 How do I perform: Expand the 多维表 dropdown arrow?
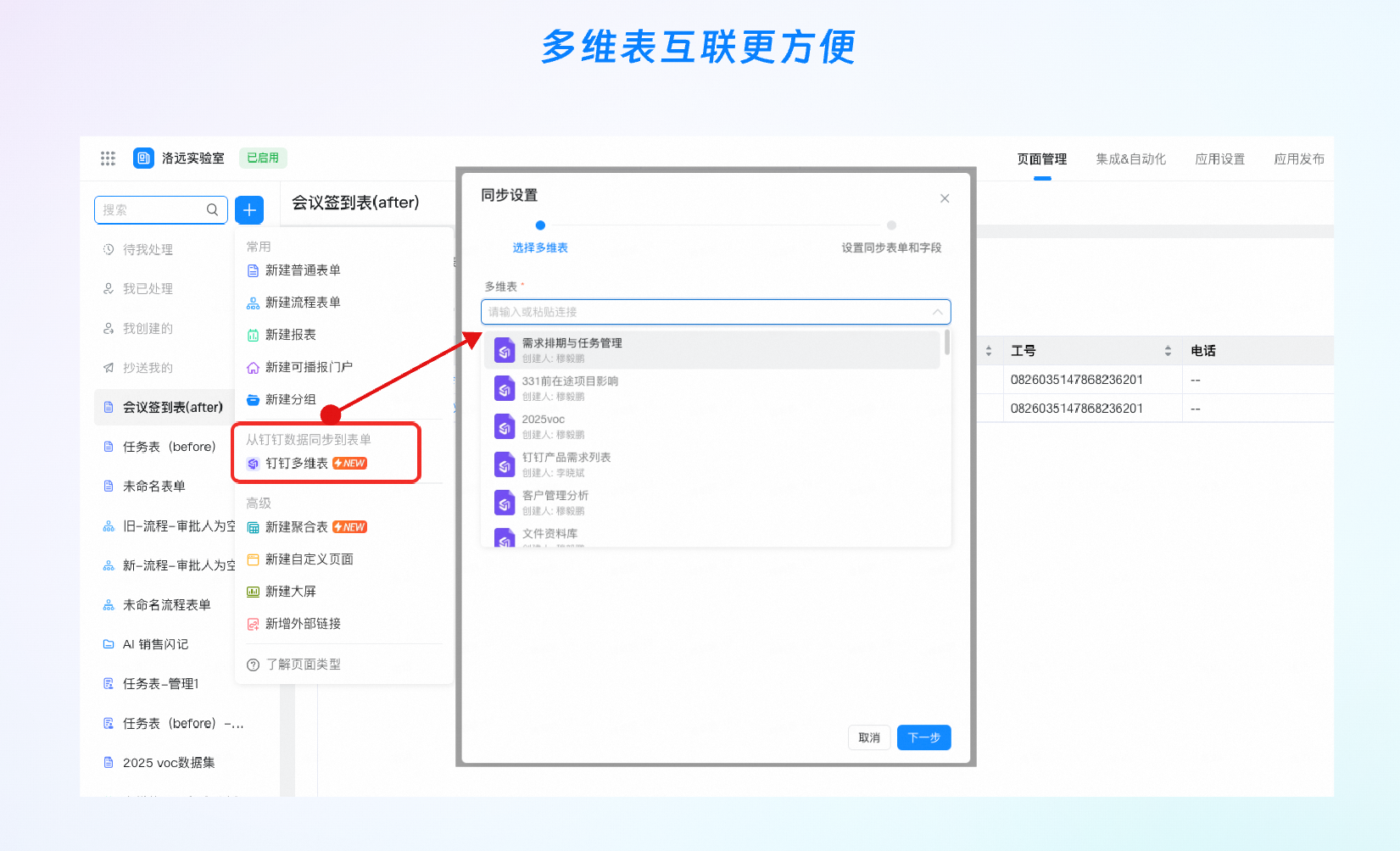pos(937,312)
